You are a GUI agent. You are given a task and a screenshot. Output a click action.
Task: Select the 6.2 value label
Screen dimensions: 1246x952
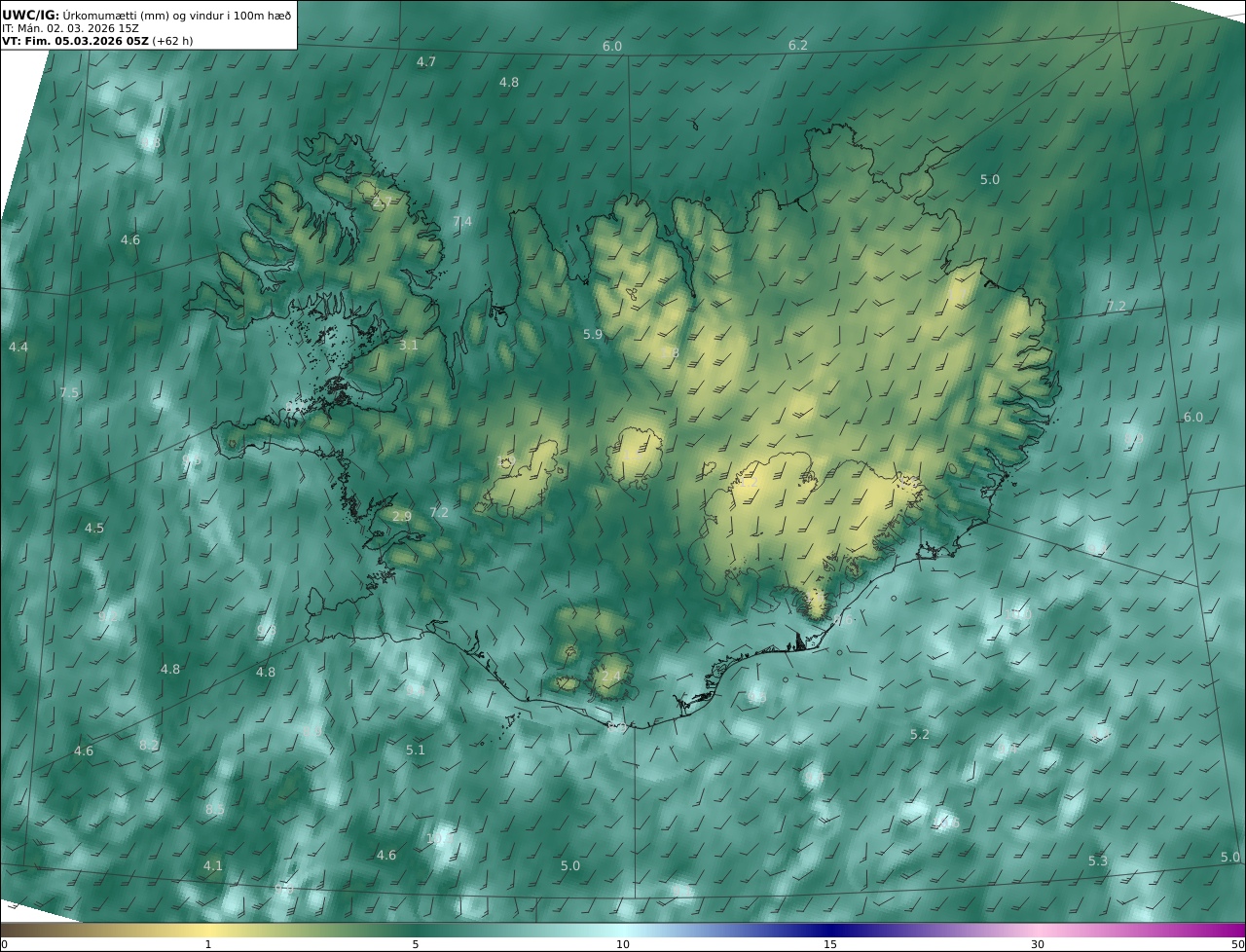point(798,46)
